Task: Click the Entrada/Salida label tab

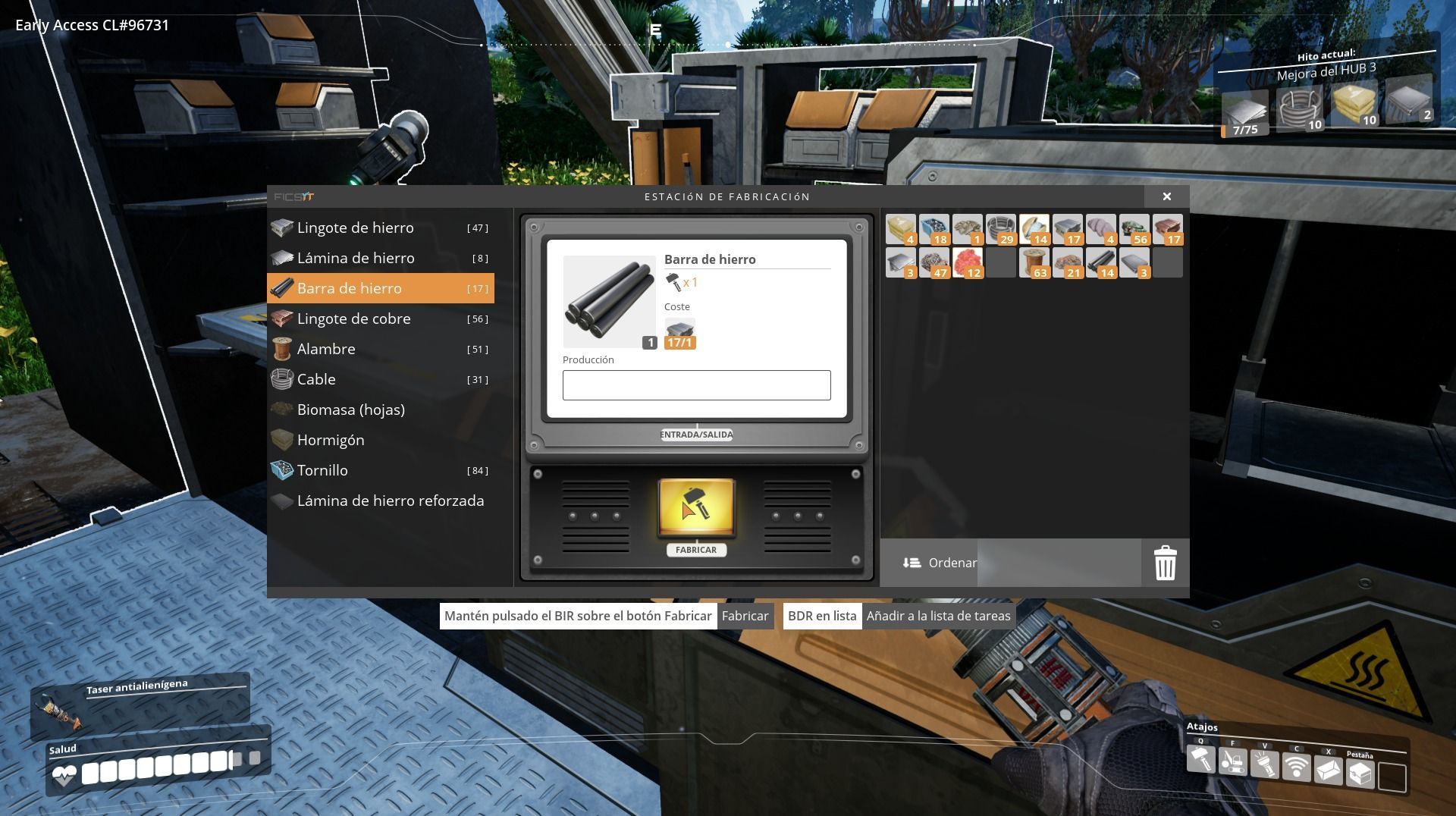Action: coord(696,435)
